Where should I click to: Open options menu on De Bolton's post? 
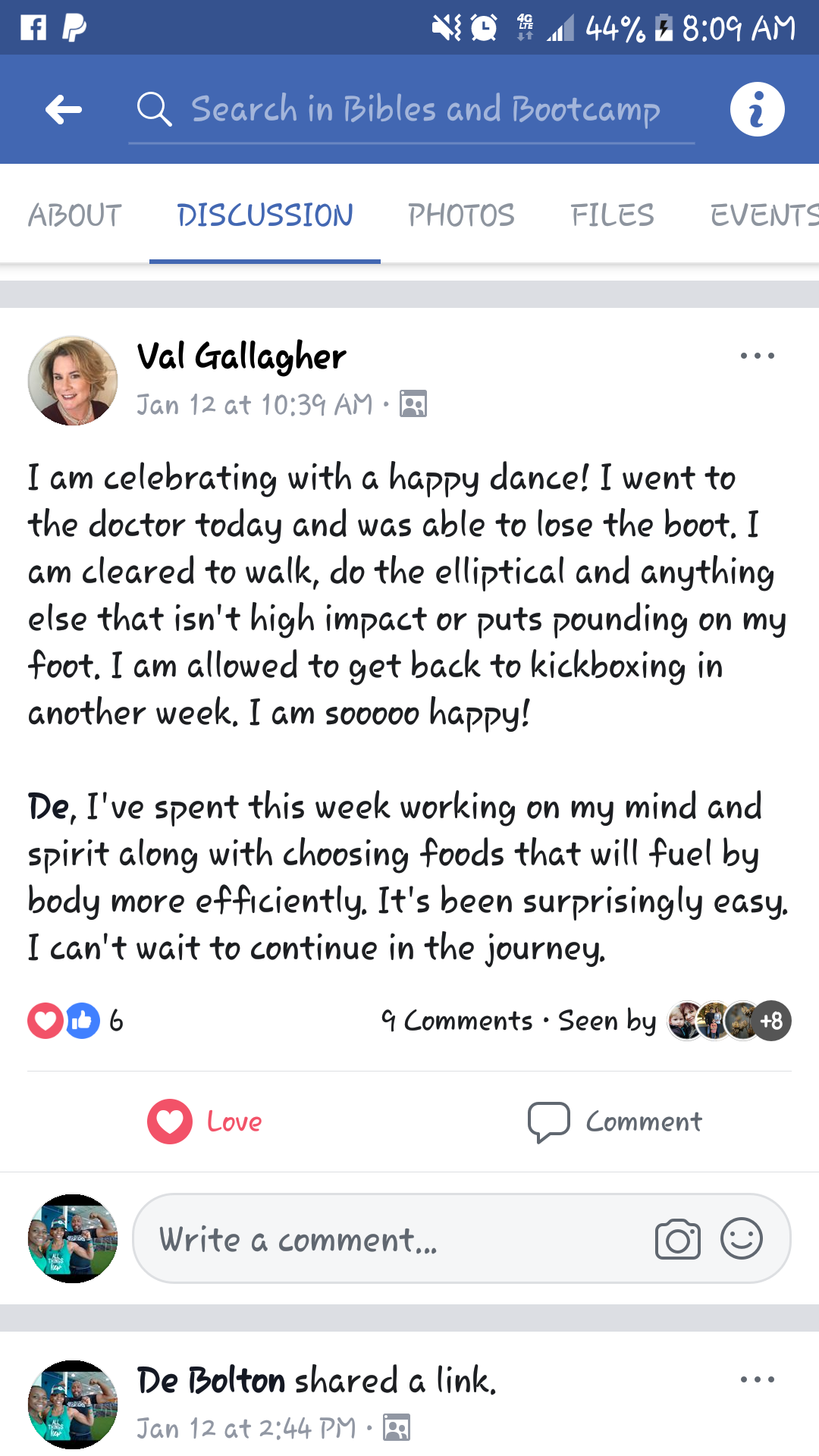757,1379
